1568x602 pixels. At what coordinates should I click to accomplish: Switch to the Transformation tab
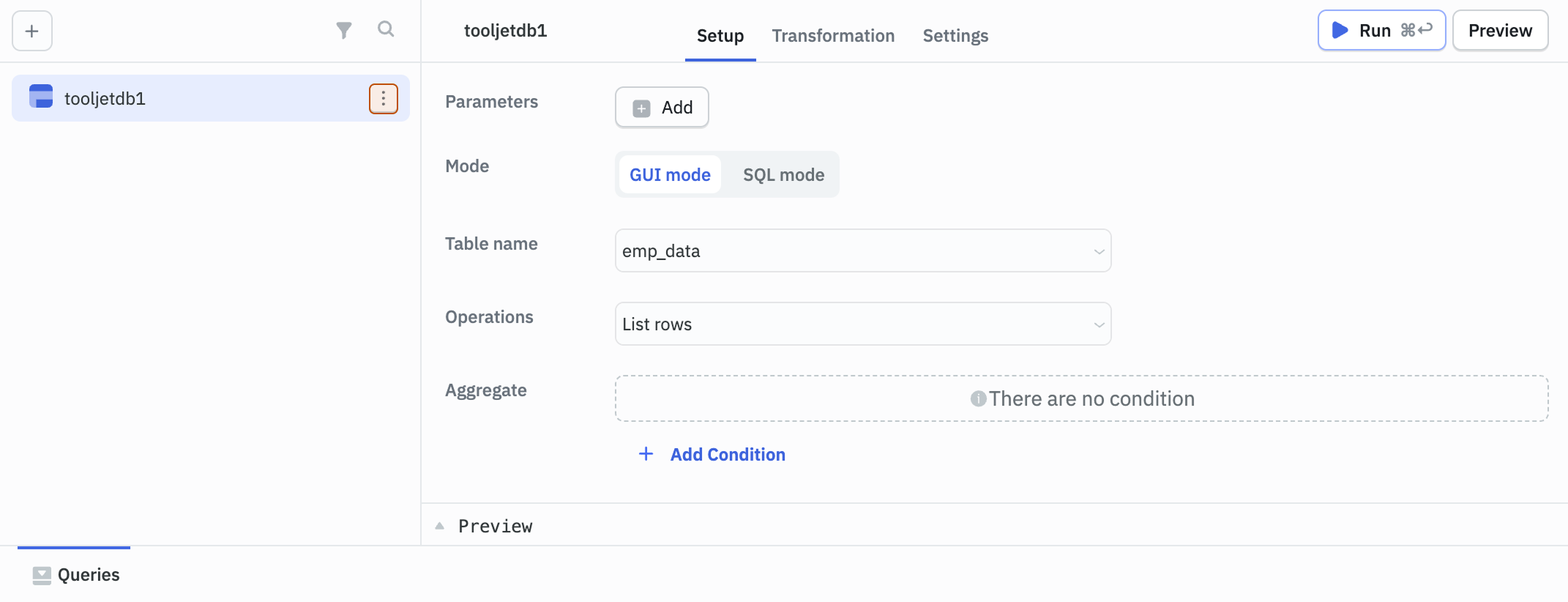(833, 36)
